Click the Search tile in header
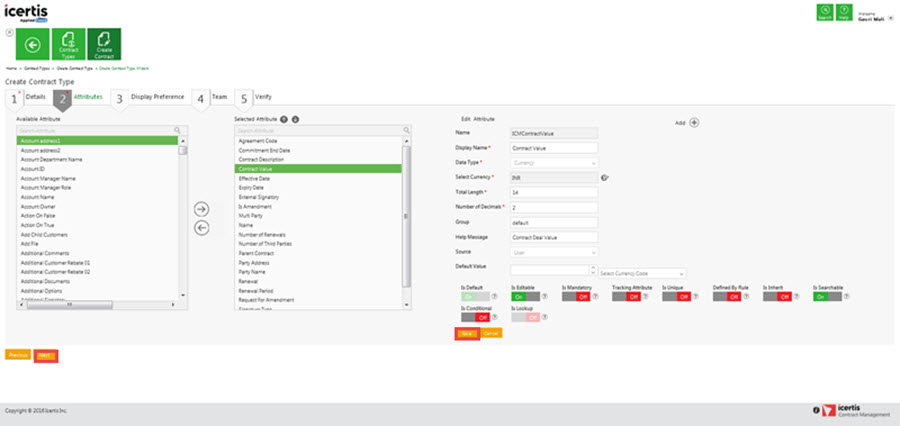900x426 pixels. [824, 12]
